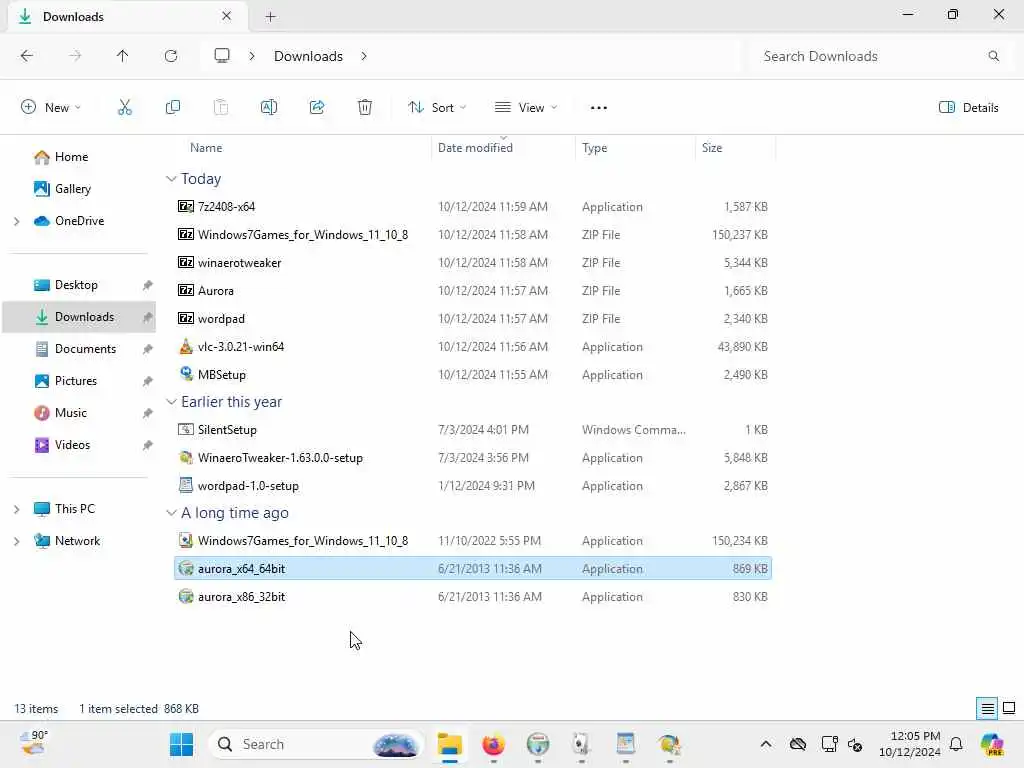The image size is (1024, 768).
Task: Click the OneDrive sync status tray icon
Action: pos(797,744)
